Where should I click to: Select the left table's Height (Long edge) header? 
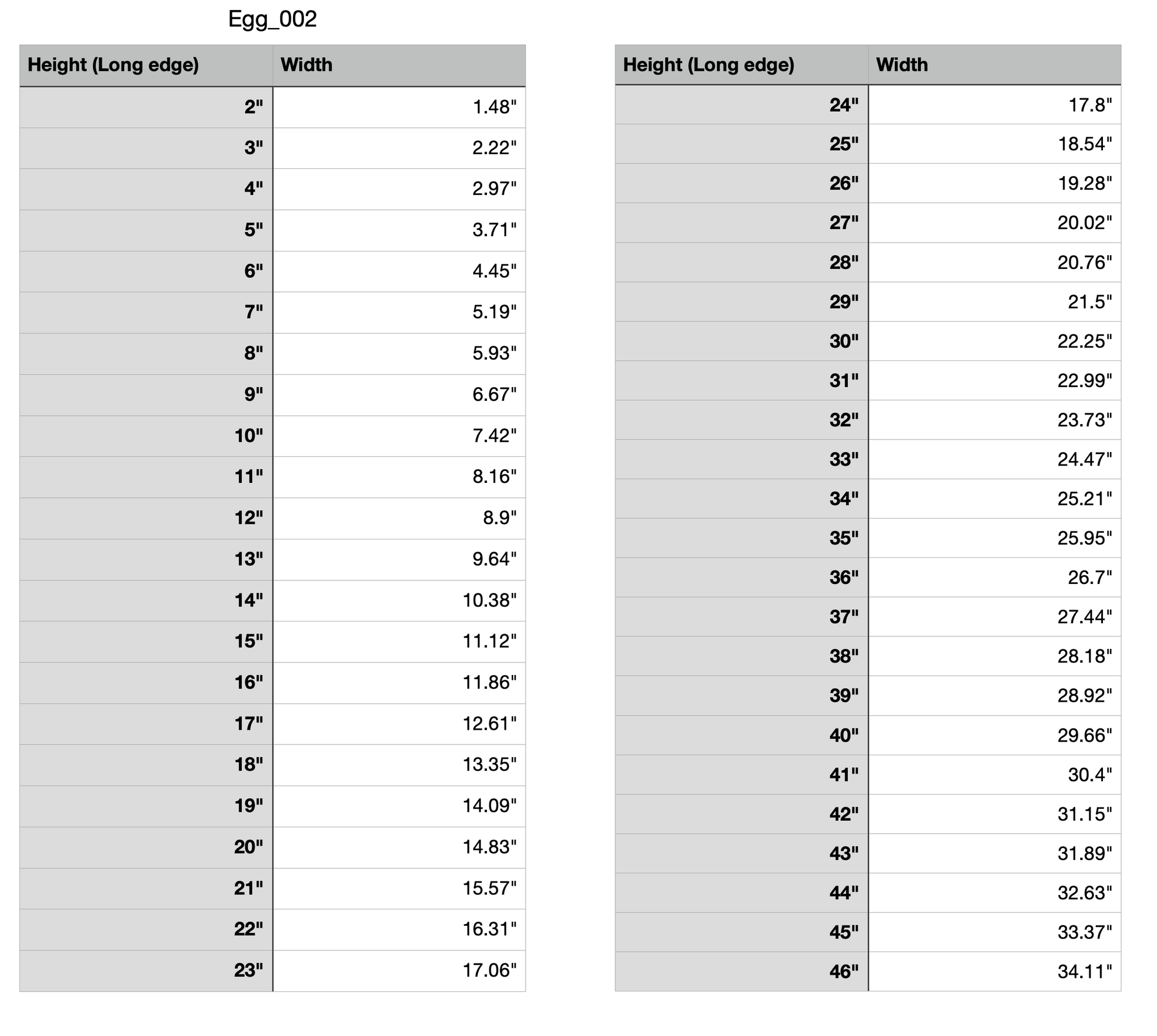[146, 65]
